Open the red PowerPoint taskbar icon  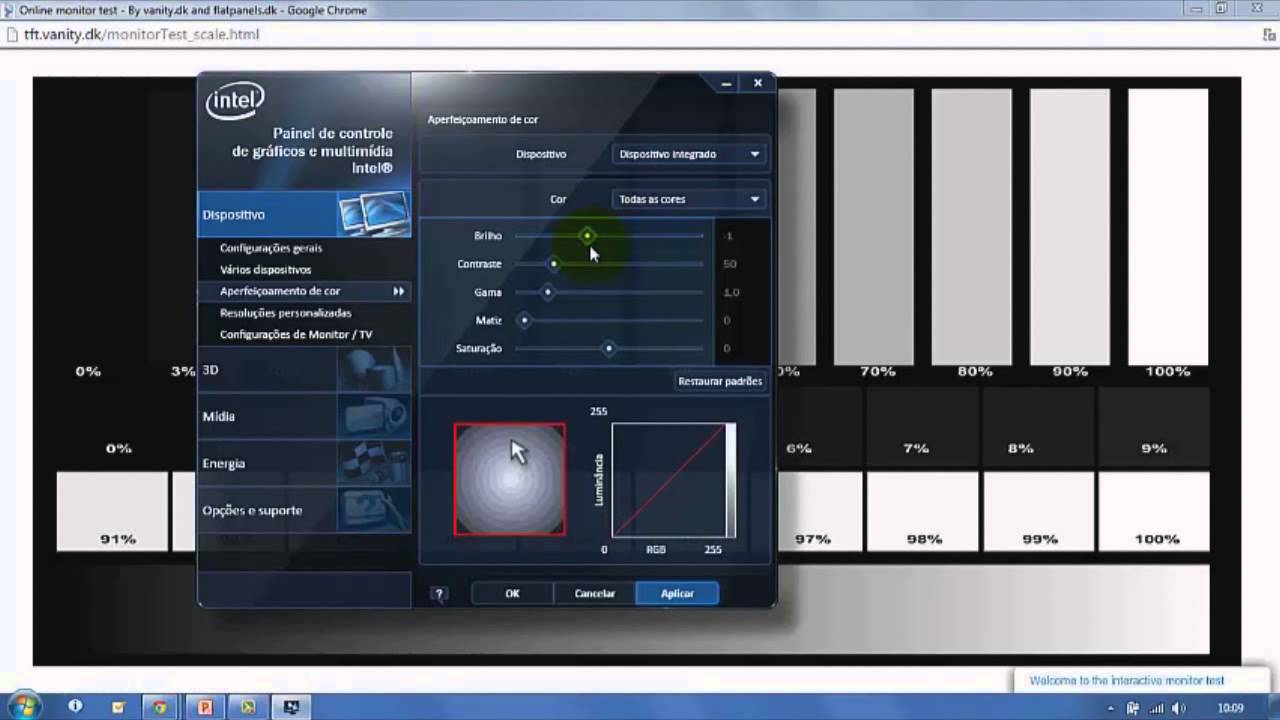pos(205,707)
